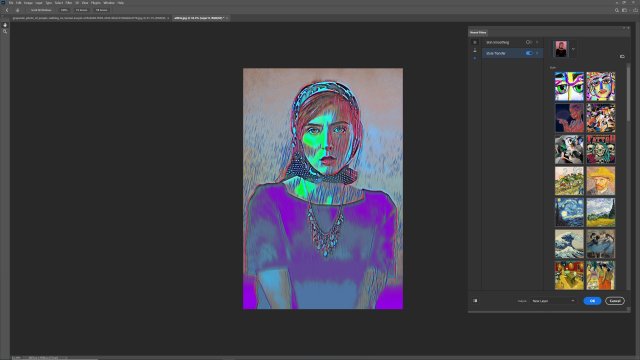640x360 pixels.
Task: Choose the dark blue portrait style
Action: point(569,118)
